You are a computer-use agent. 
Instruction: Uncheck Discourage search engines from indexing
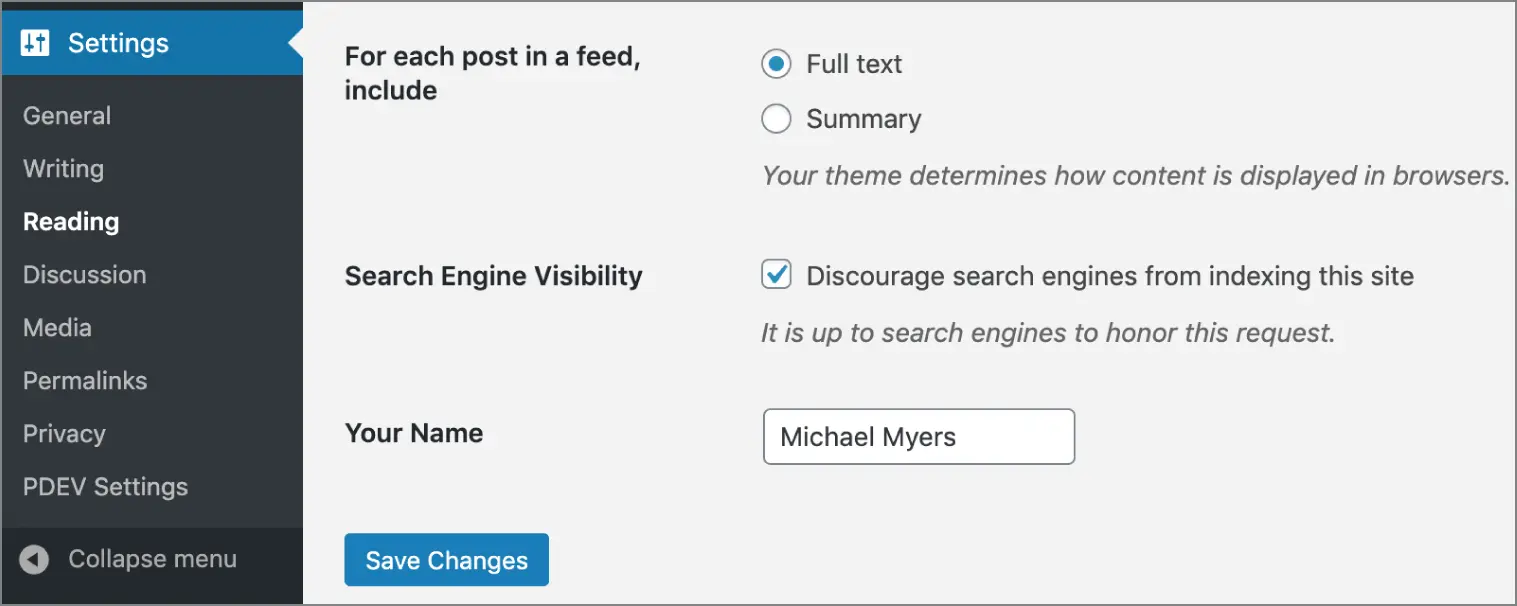776,275
